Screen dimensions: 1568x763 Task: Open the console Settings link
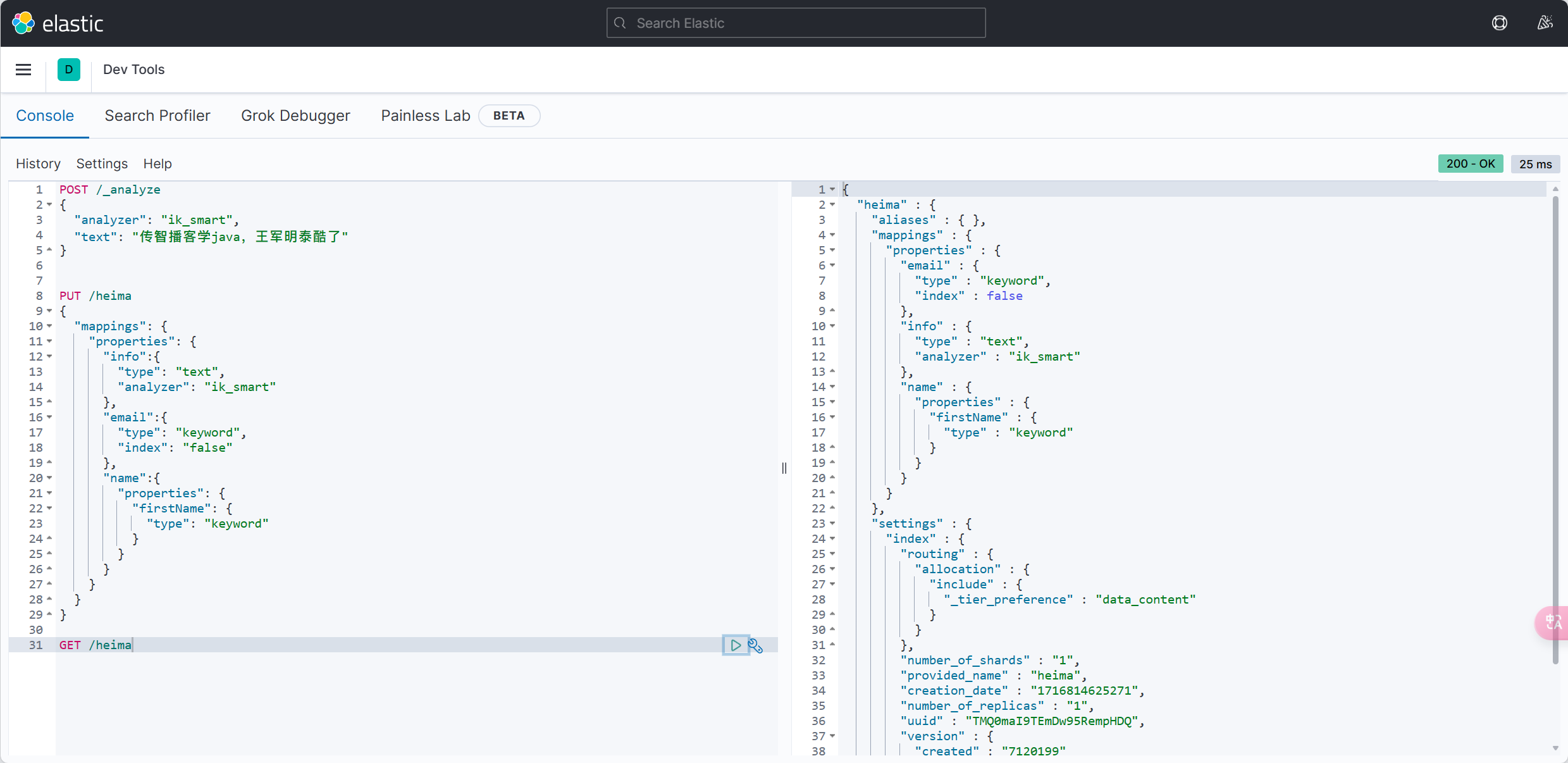[102, 164]
